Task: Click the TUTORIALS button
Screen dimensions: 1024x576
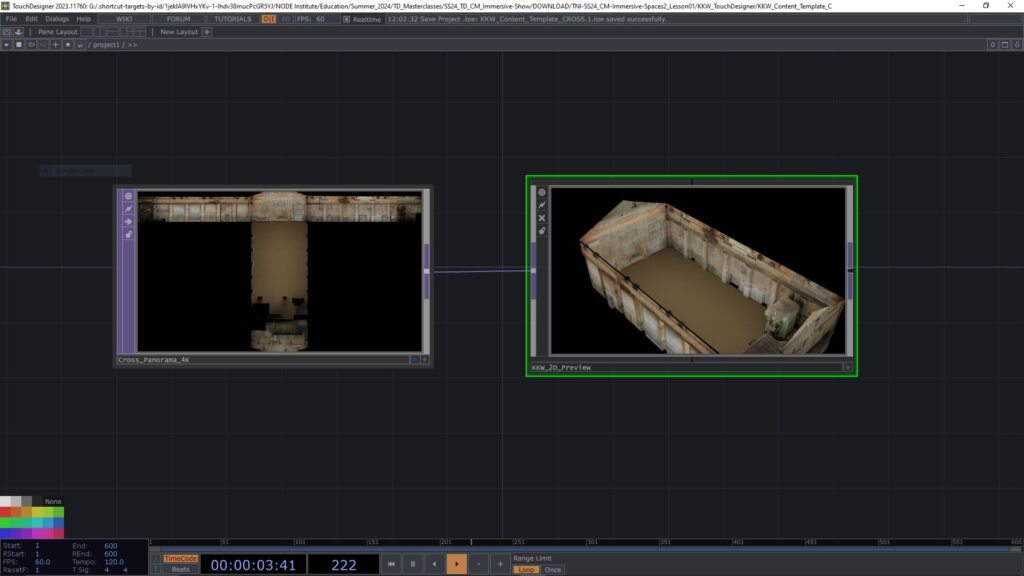Action: point(233,19)
